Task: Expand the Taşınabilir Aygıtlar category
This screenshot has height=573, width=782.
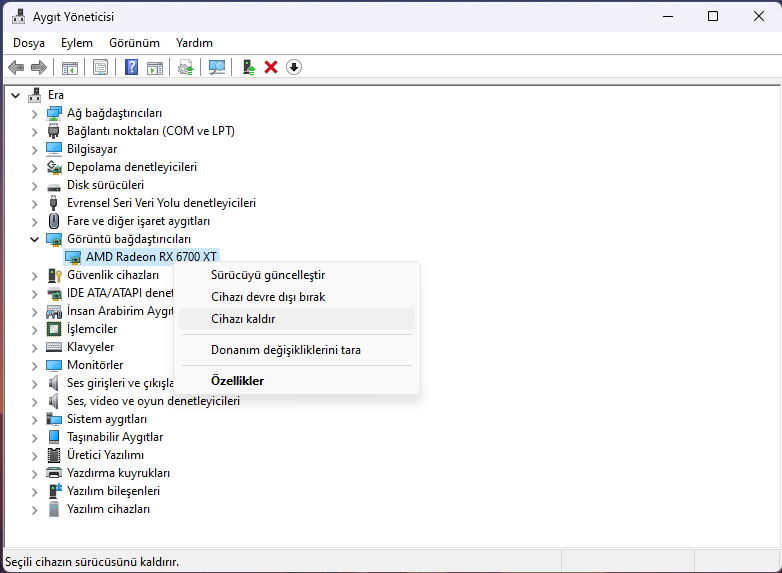Action: (34, 437)
